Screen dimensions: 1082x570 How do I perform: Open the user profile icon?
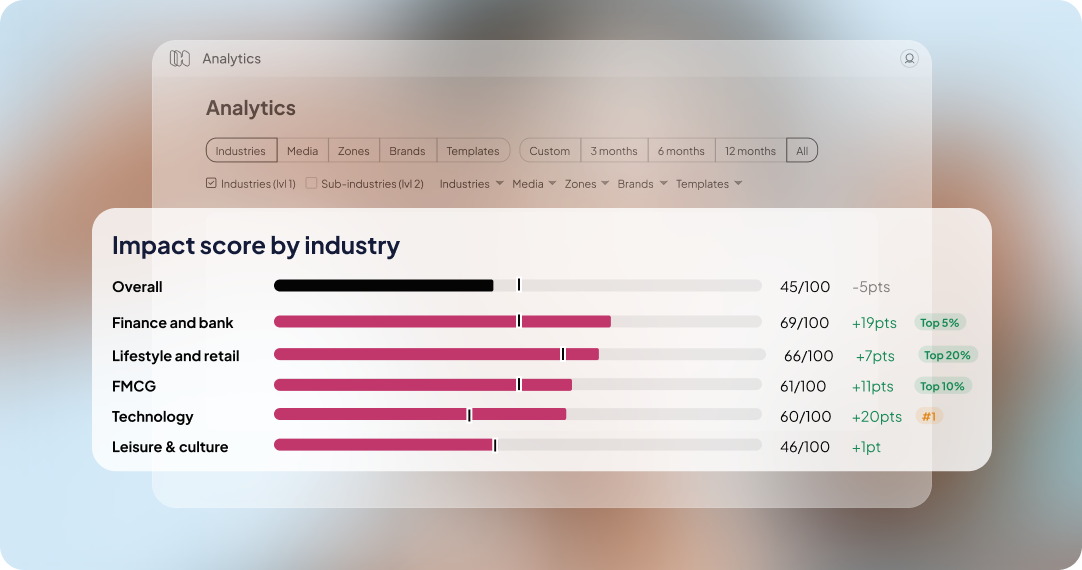tap(909, 59)
